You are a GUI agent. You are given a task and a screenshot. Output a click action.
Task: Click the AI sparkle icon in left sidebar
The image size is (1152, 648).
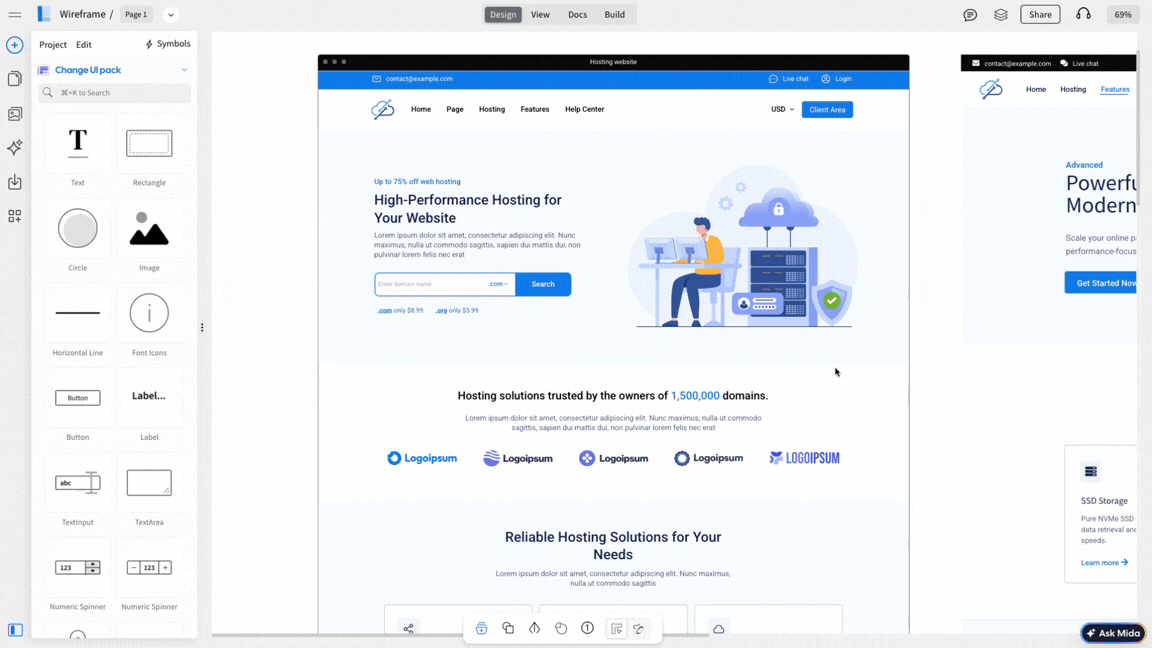[x=14, y=147]
